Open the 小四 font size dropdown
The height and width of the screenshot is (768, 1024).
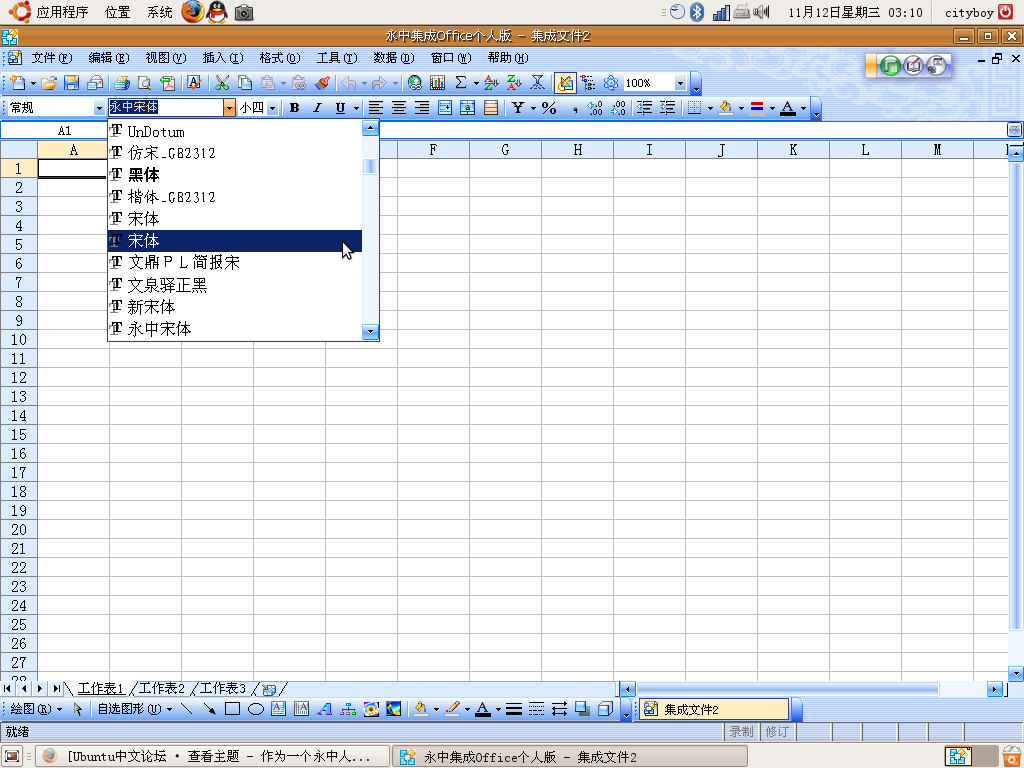[x=272, y=108]
